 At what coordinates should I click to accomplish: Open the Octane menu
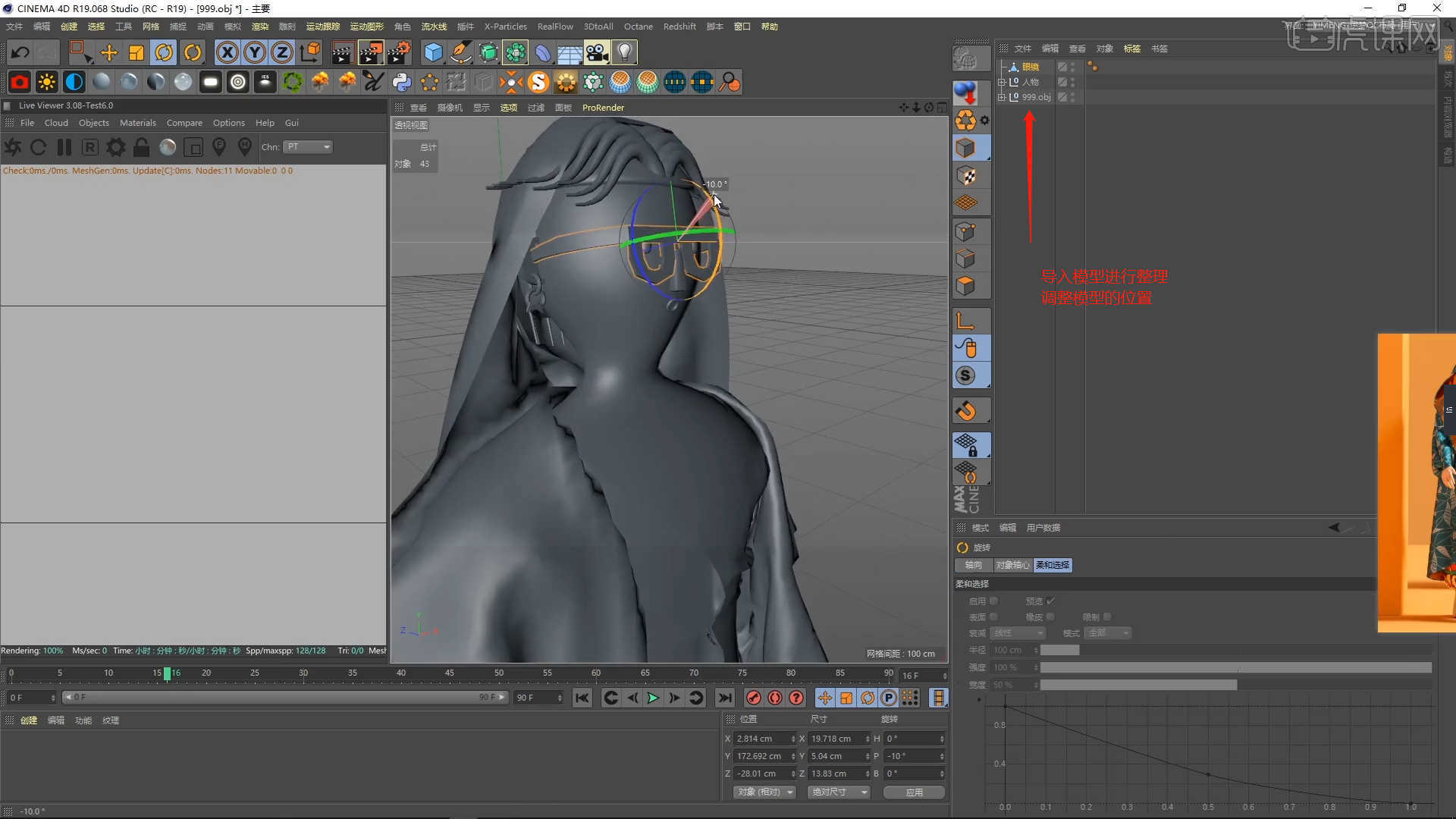638,26
